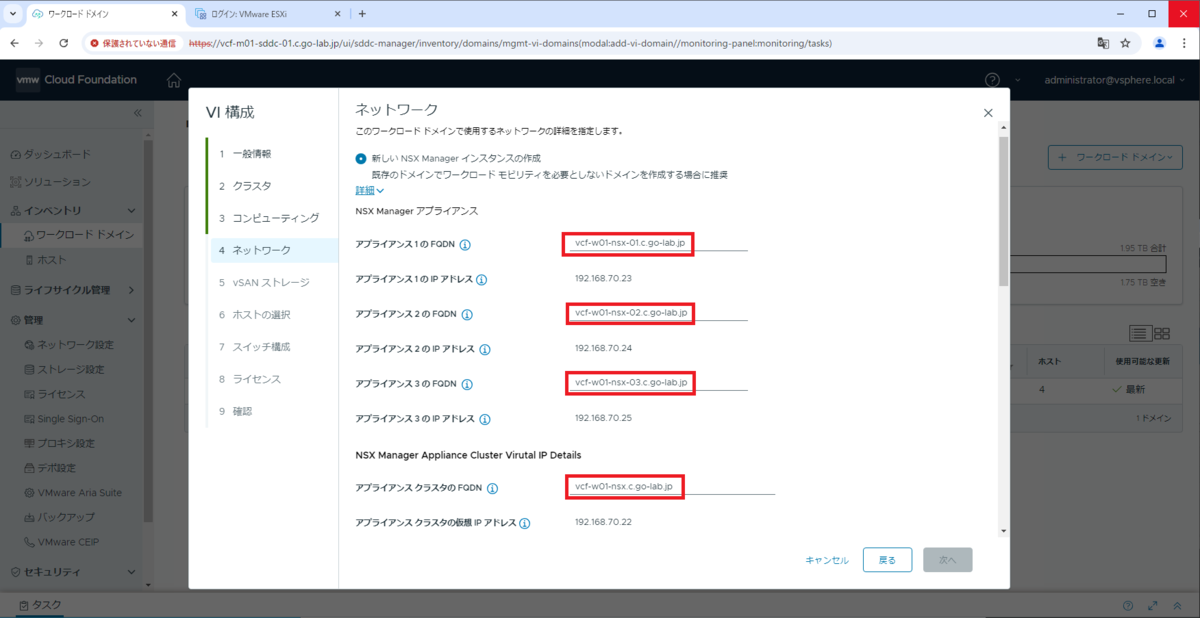Open the Chrome three-dot menu

click(1184, 43)
